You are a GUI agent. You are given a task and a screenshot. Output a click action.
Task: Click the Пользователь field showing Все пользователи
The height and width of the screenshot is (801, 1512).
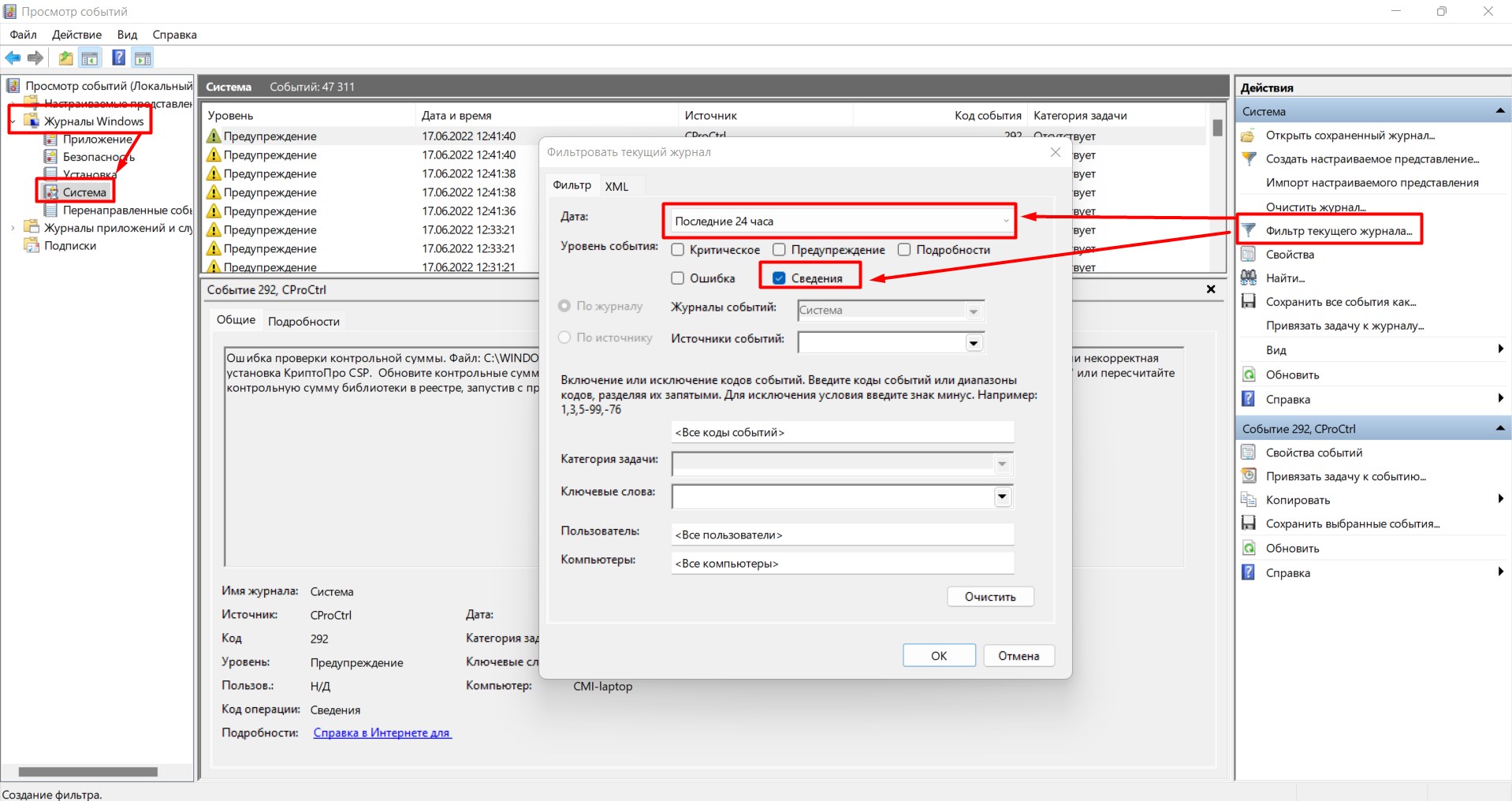[842, 535]
